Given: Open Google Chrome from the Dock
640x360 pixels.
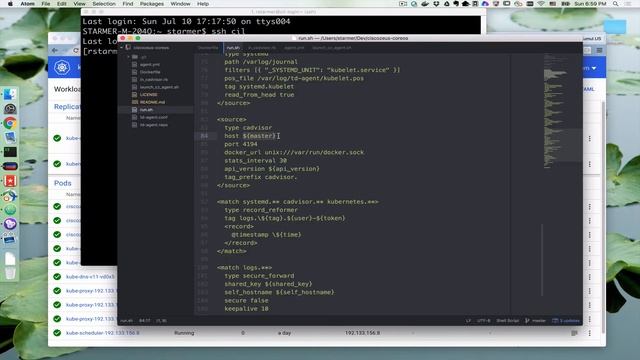Looking at the screenshot, I should 10,123.
